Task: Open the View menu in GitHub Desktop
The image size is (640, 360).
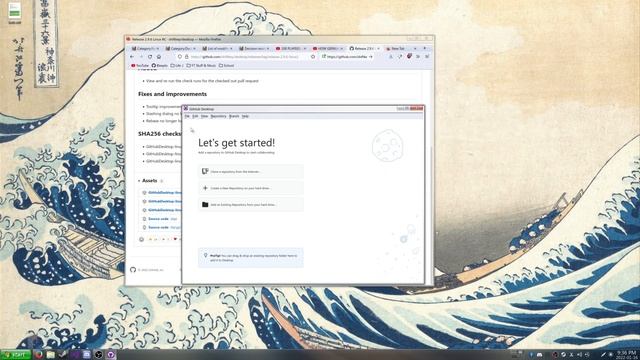Action: pyautogui.click(x=204, y=116)
